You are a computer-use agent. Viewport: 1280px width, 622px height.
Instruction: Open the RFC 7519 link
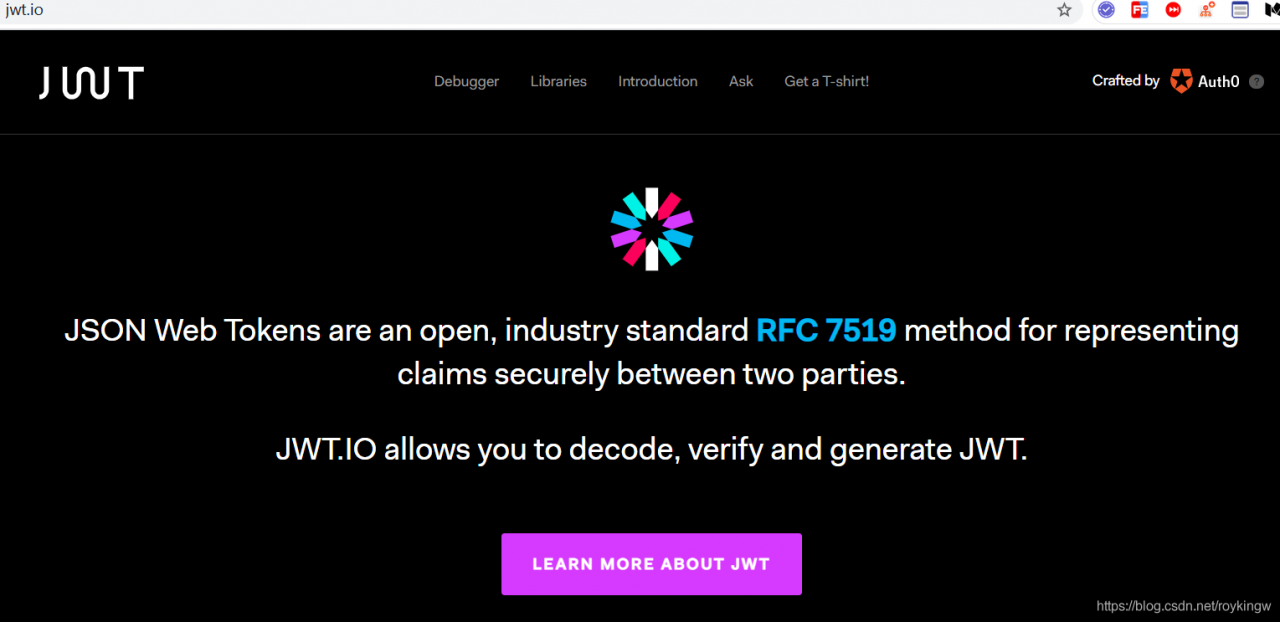(x=826, y=330)
